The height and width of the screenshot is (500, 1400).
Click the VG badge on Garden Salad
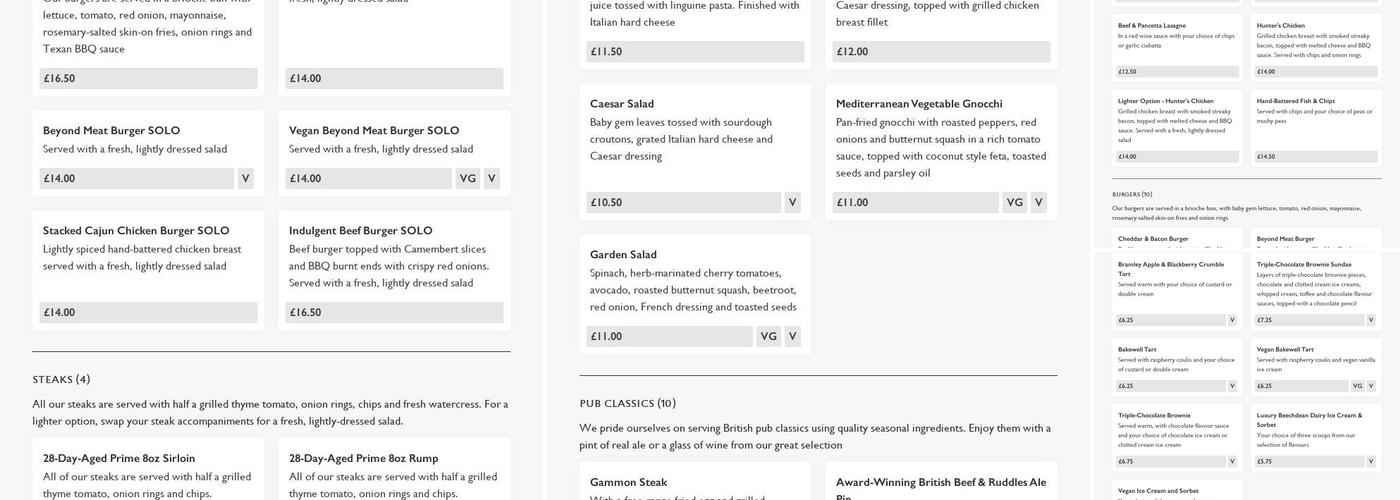point(768,337)
